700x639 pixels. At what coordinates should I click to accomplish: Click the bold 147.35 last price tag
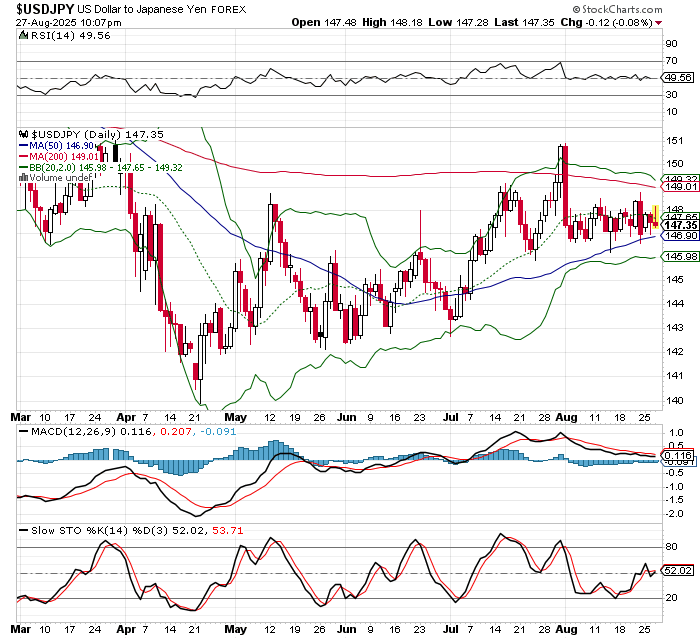click(x=678, y=226)
